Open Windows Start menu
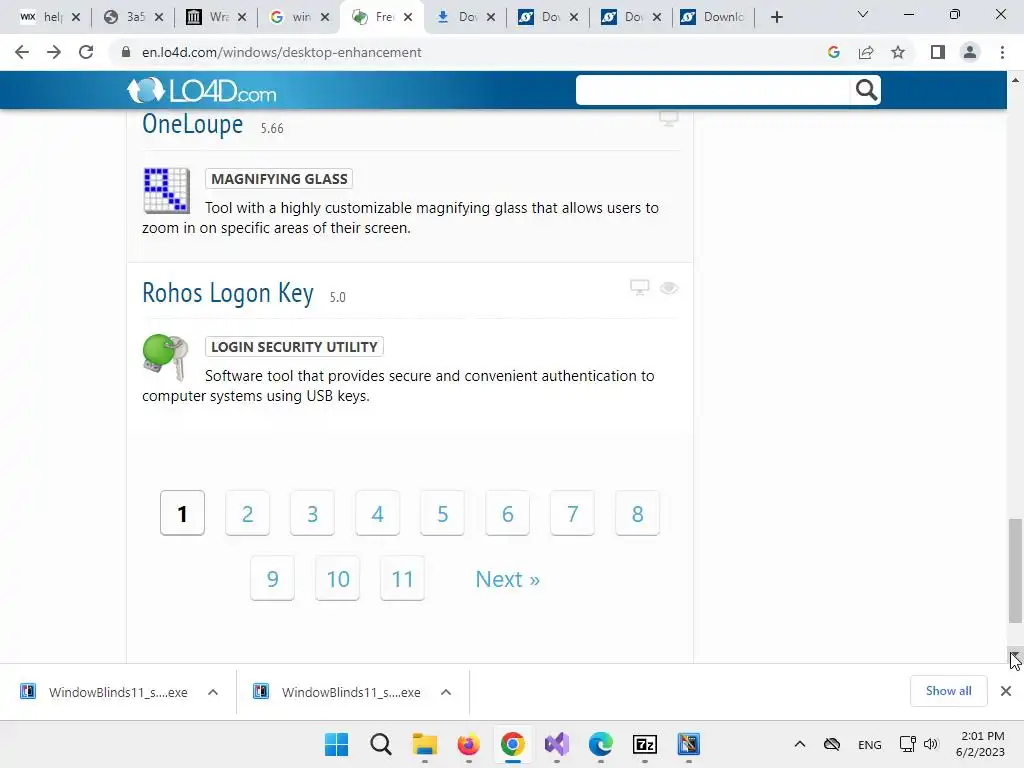Image resolution: width=1024 pixels, height=768 pixels. (337, 744)
